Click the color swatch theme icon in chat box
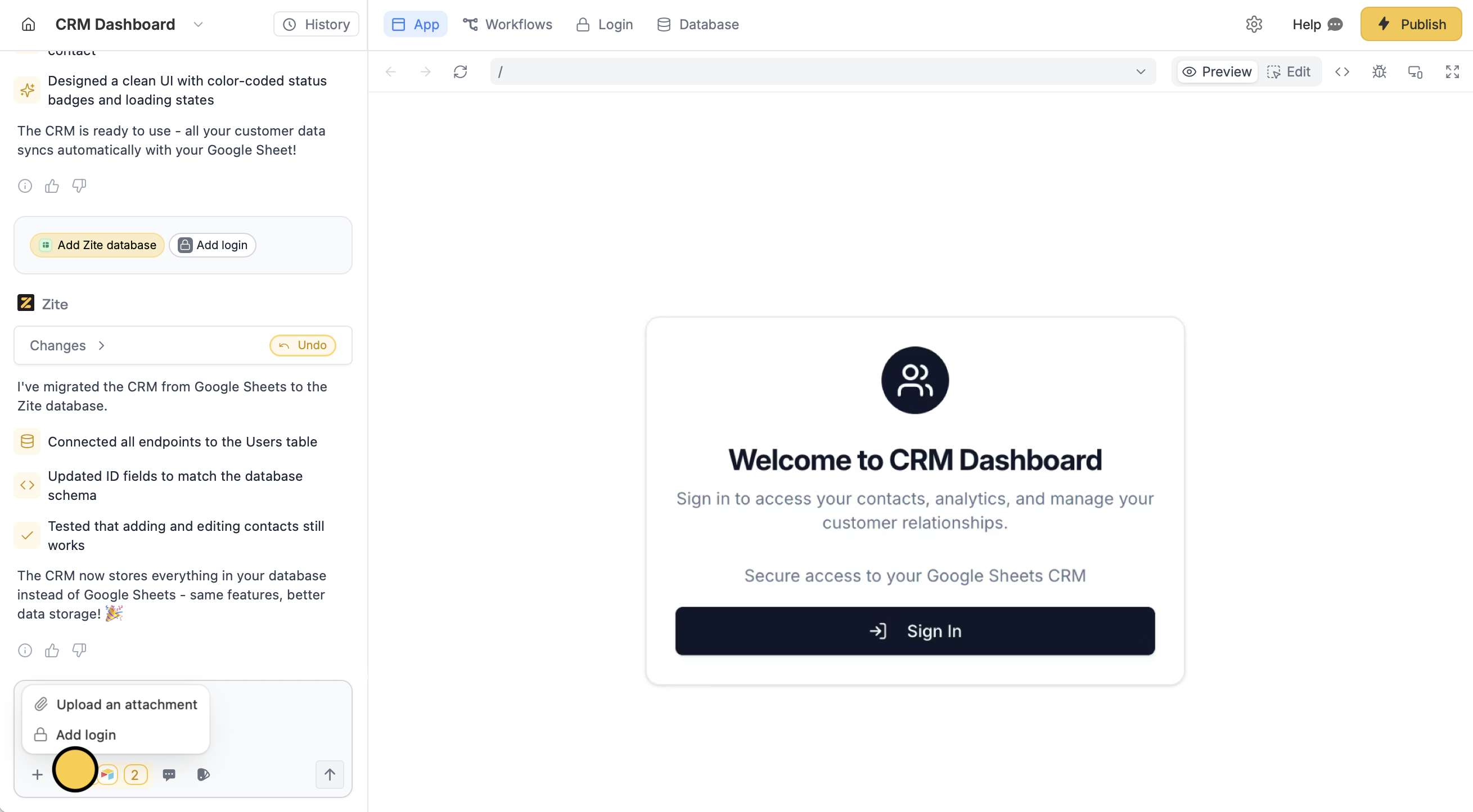 tap(203, 775)
